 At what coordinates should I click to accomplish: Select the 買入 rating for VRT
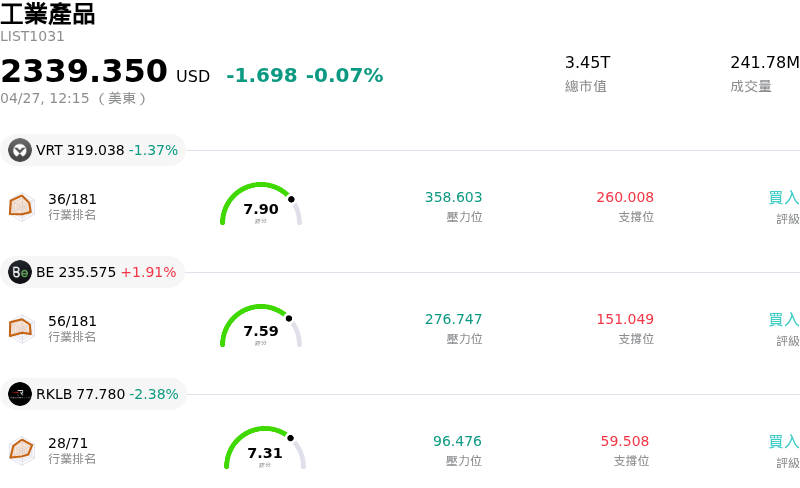pos(783,198)
